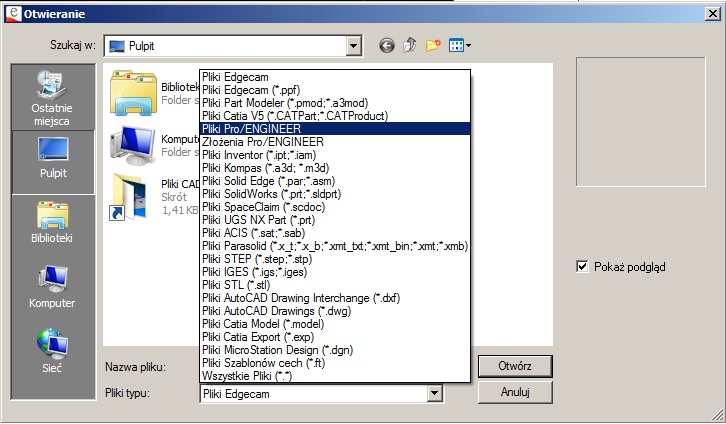Collapse the Pliki typu dropdown arrow
This screenshot has width=726, height=424.
pyautogui.click(x=434, y=394)
